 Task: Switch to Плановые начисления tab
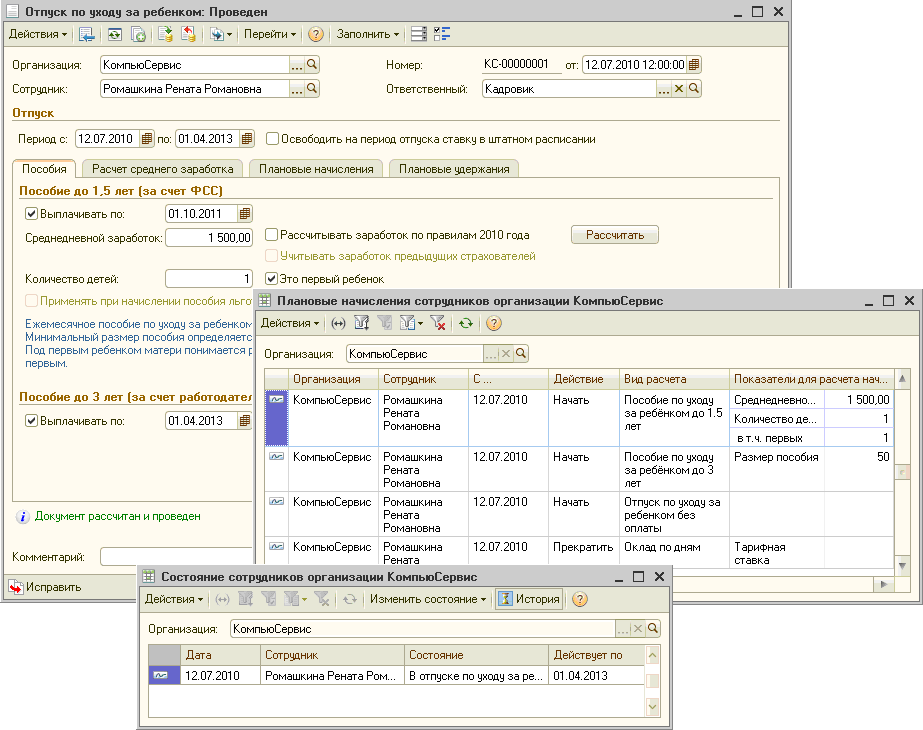click(316, 169)
